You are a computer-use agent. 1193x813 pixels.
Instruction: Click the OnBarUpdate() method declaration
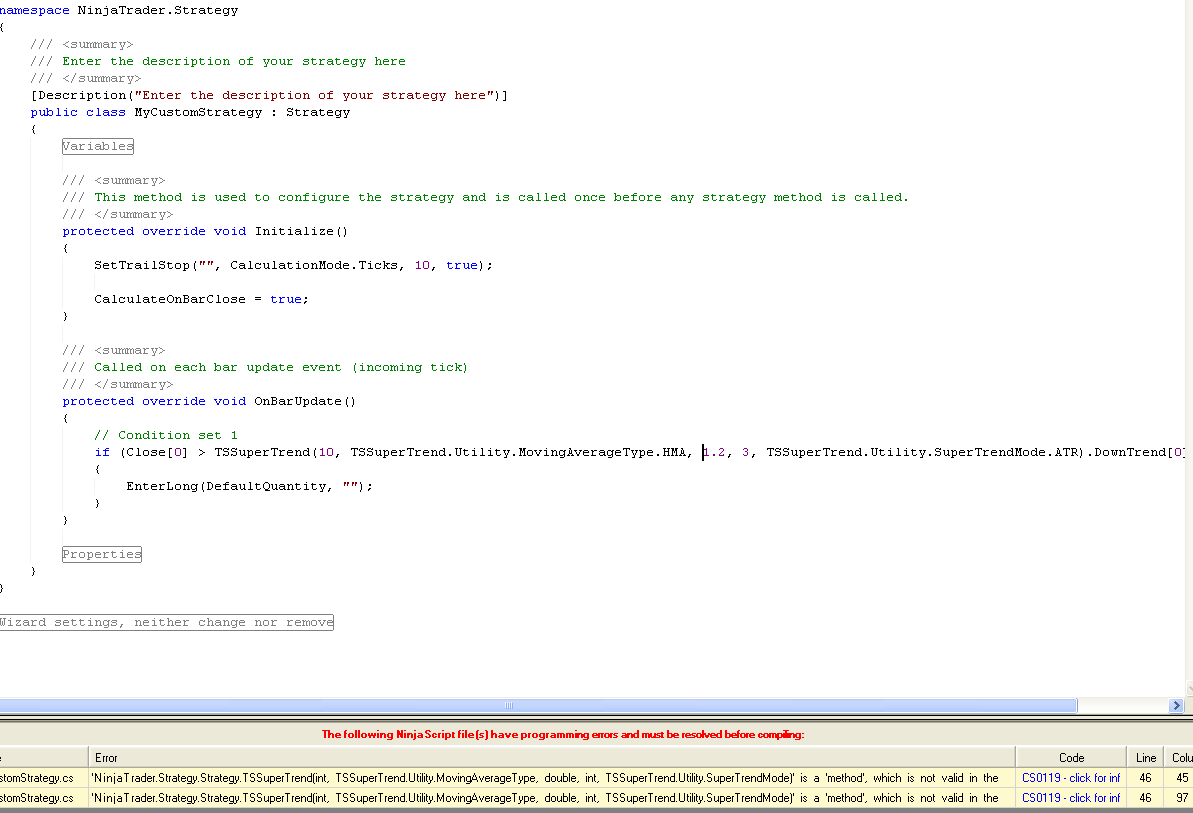(x=209, y=402)
